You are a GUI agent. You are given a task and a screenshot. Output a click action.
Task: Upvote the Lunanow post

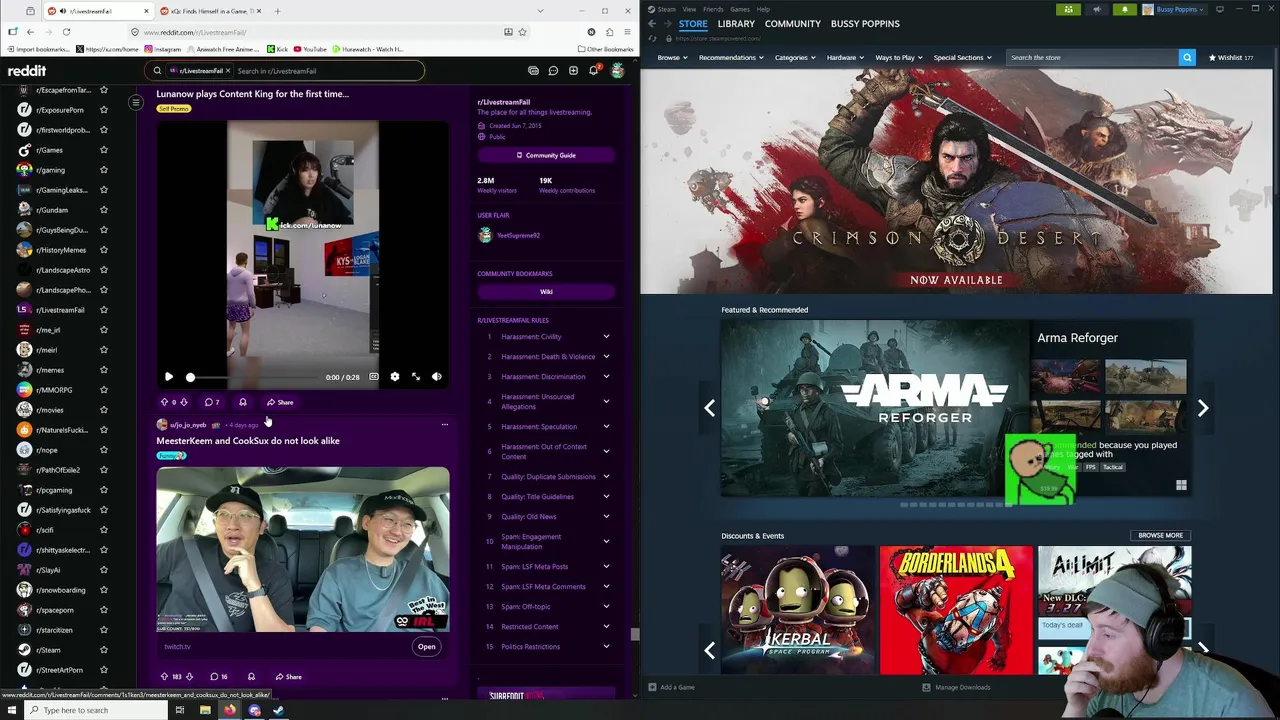tap(164, 402)
